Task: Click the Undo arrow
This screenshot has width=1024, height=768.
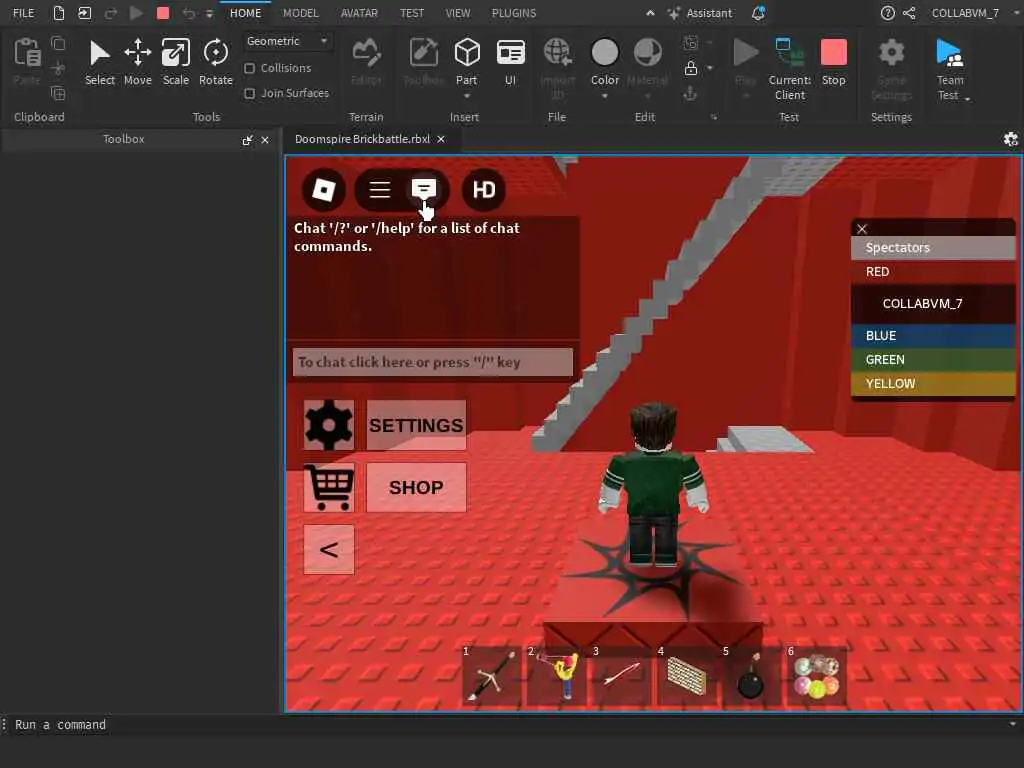Action: 188,13
